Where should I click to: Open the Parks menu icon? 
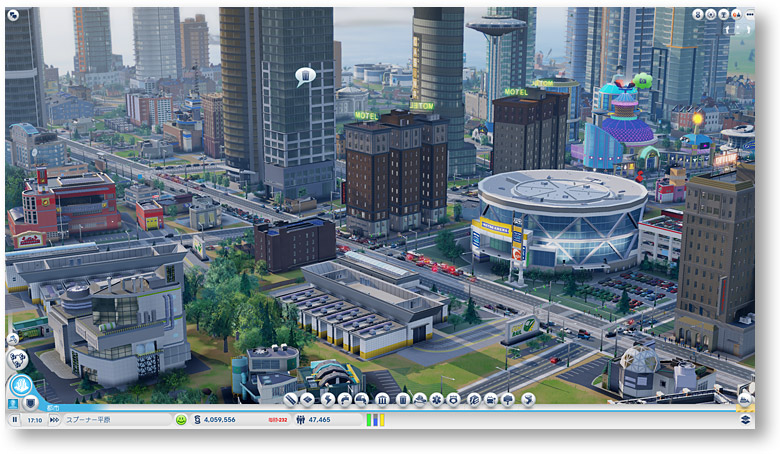510,400
